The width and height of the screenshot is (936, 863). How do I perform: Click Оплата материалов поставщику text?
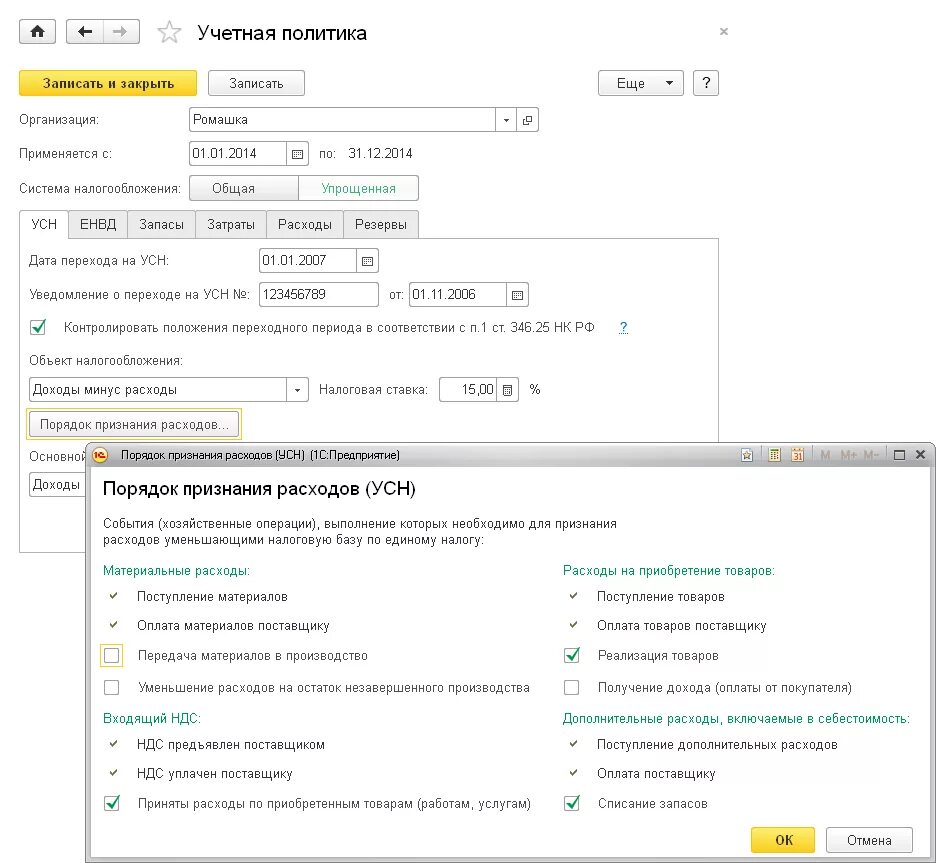pyautogui.click(x=233, y=625)
